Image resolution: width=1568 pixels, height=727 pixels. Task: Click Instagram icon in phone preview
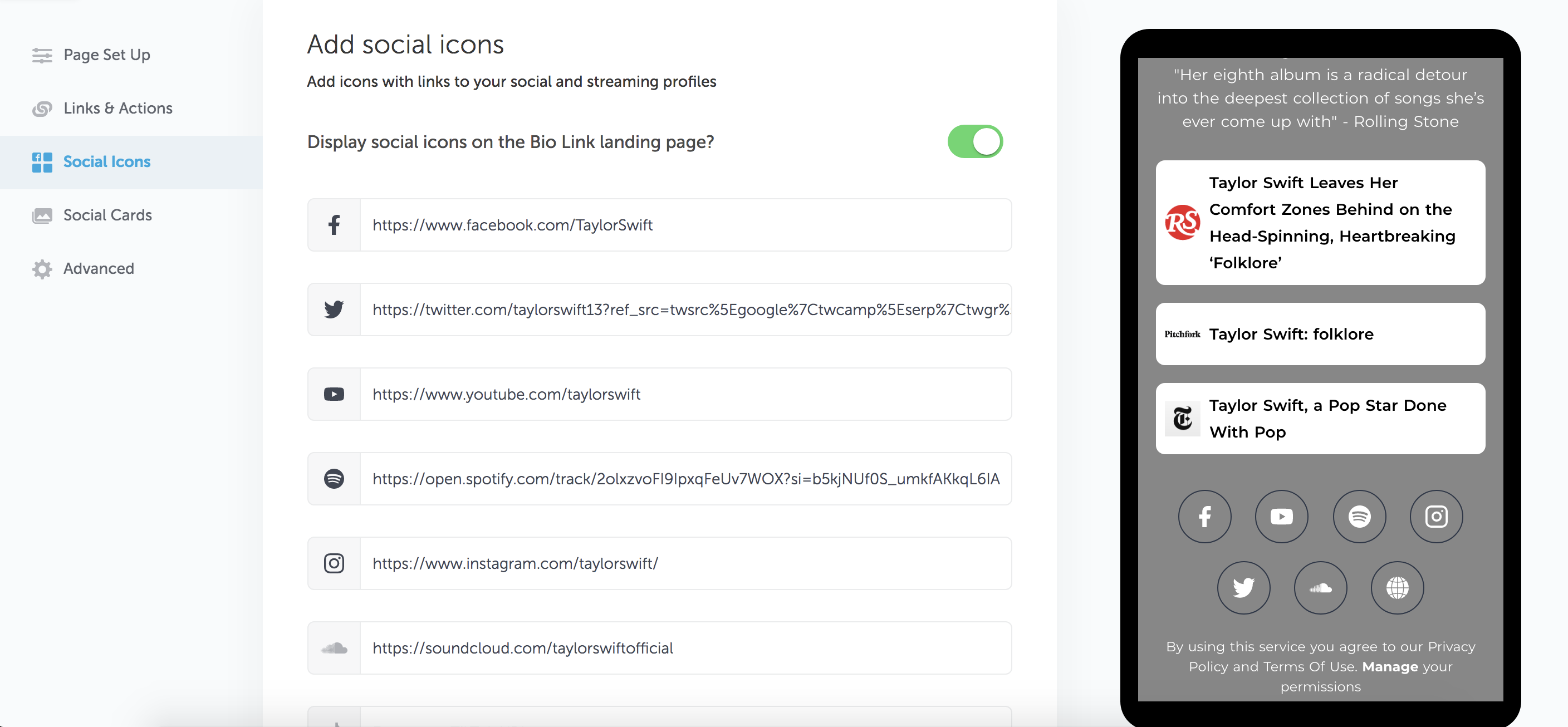point(1436,517)
